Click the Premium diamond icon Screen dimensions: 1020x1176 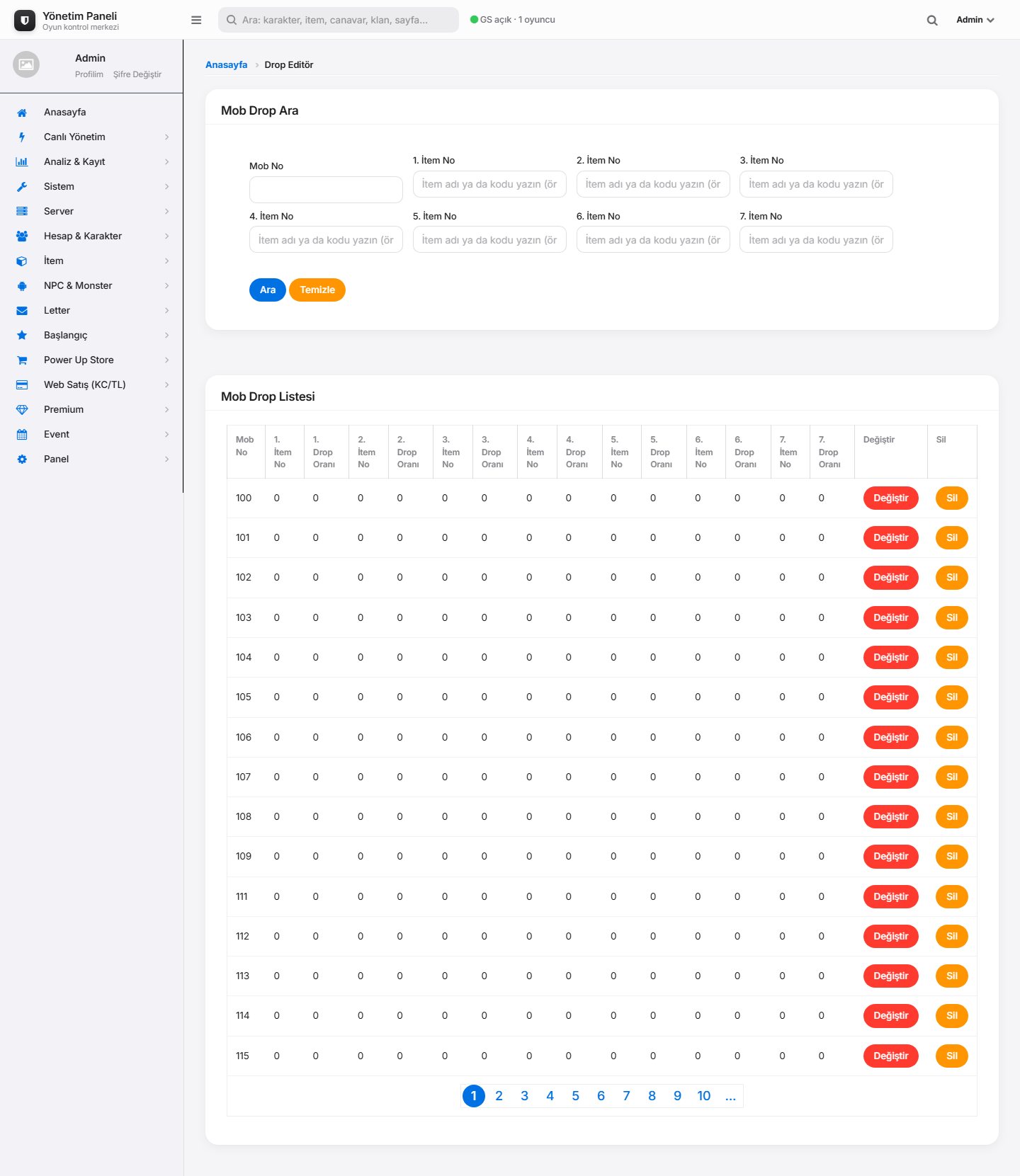[22, 410]
